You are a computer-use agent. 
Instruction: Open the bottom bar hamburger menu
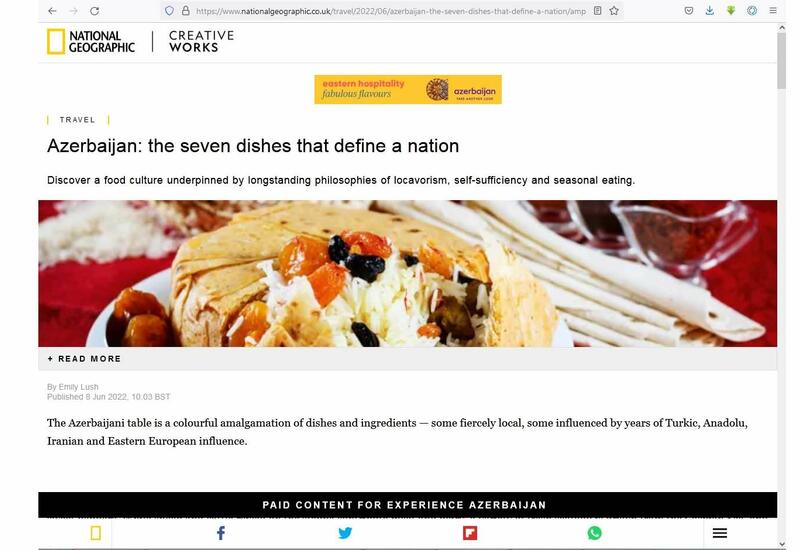pyautogui.click(x=720, y=533)
